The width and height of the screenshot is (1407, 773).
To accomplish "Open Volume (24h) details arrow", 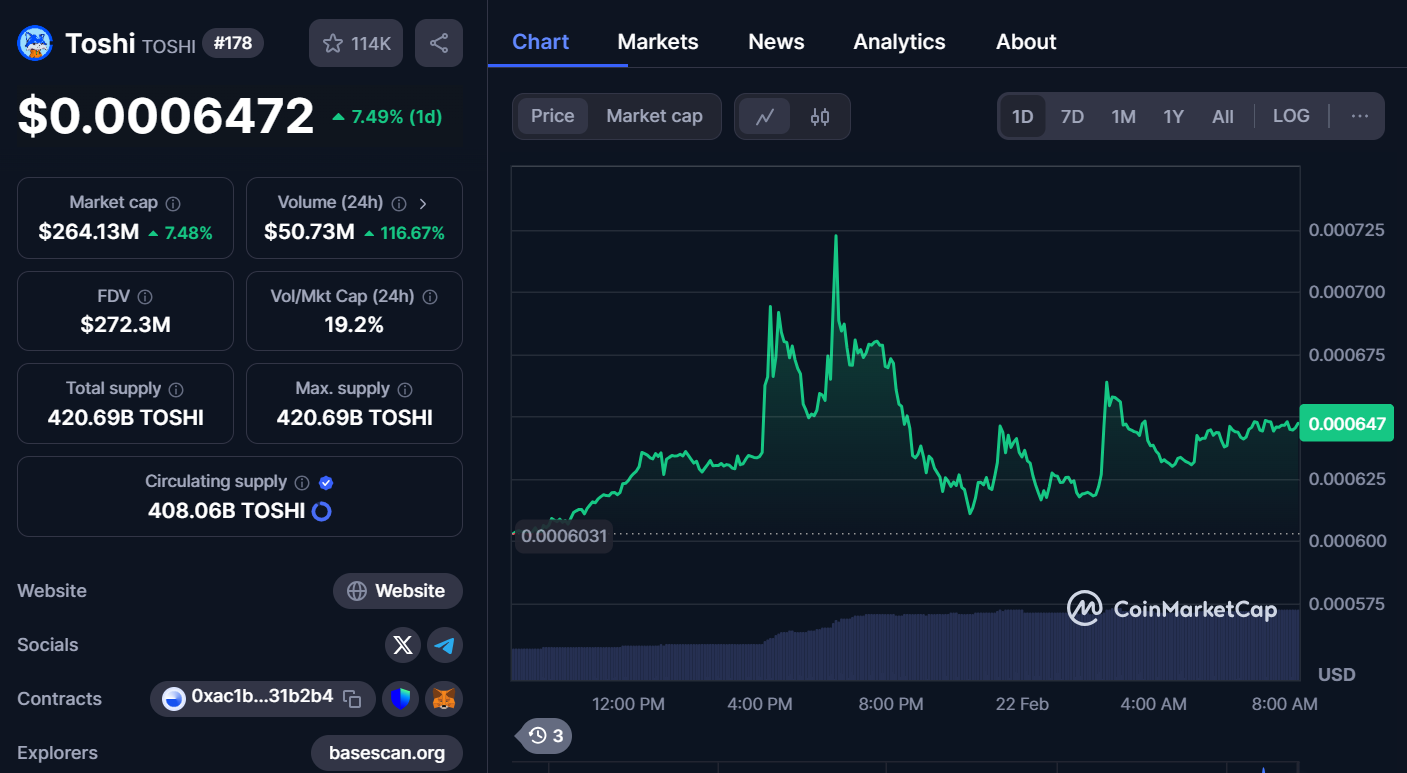I will [x=423, y=203].
